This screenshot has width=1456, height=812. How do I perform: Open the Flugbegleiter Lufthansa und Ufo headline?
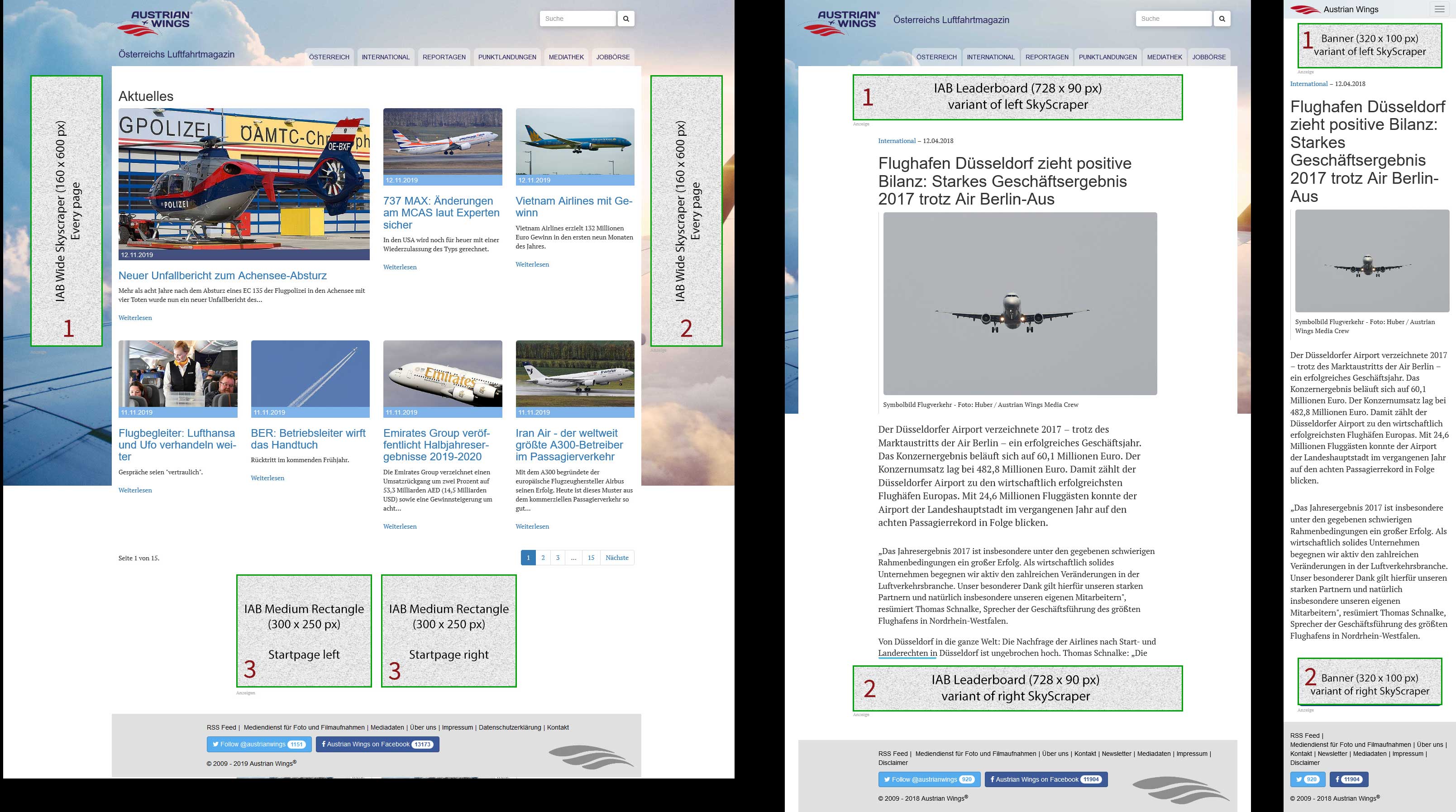coord(177,445)
